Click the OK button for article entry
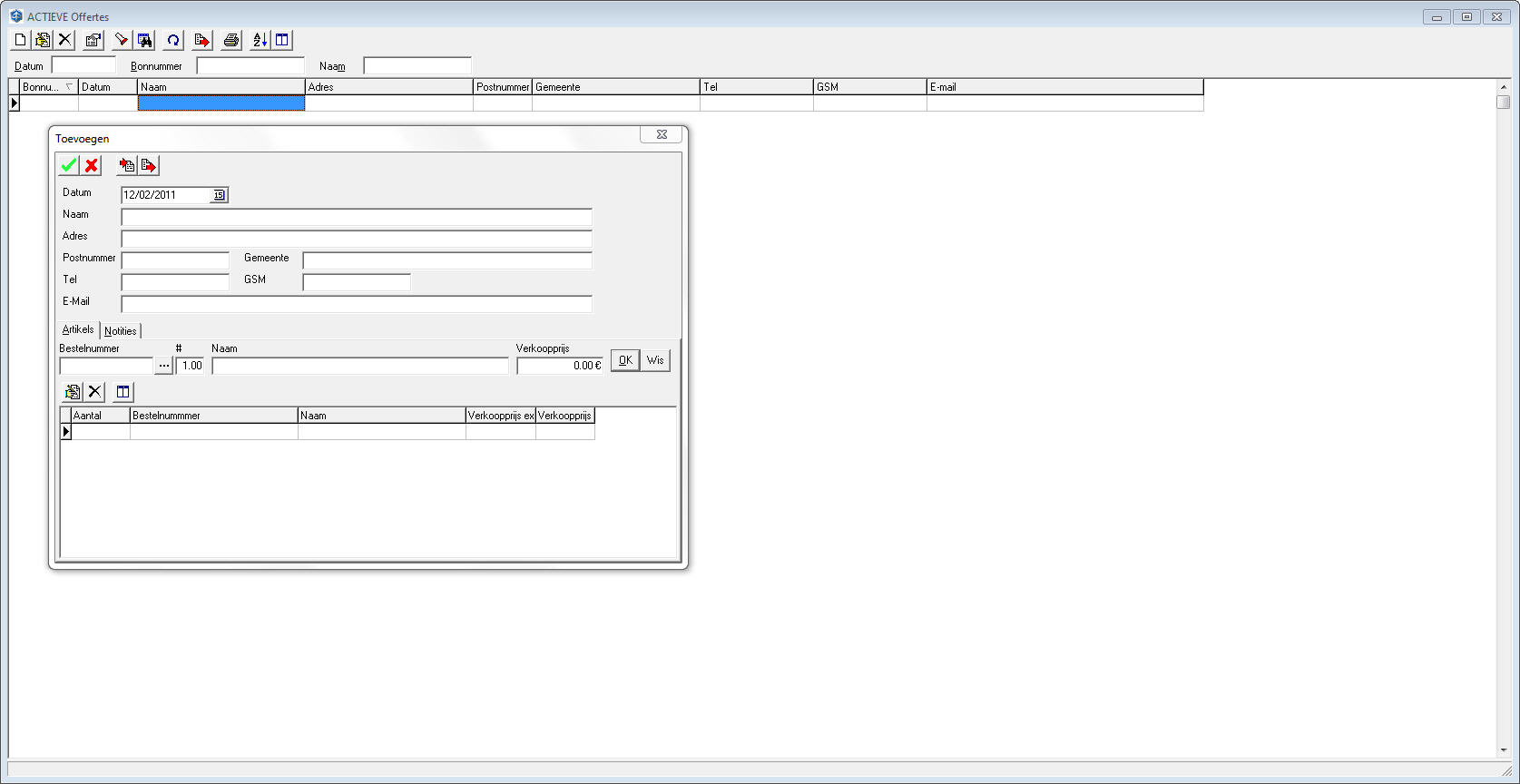The width and height of the screenshot is (1520, 784). coord(625,360)
